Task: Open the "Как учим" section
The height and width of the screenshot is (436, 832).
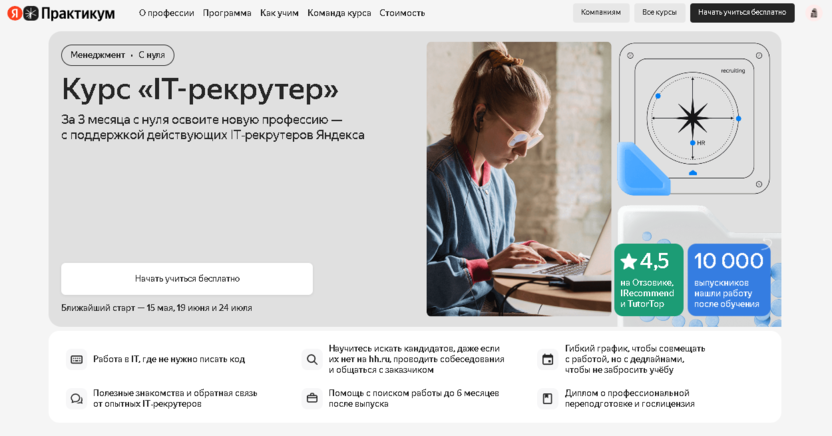Action: (279, 13)
